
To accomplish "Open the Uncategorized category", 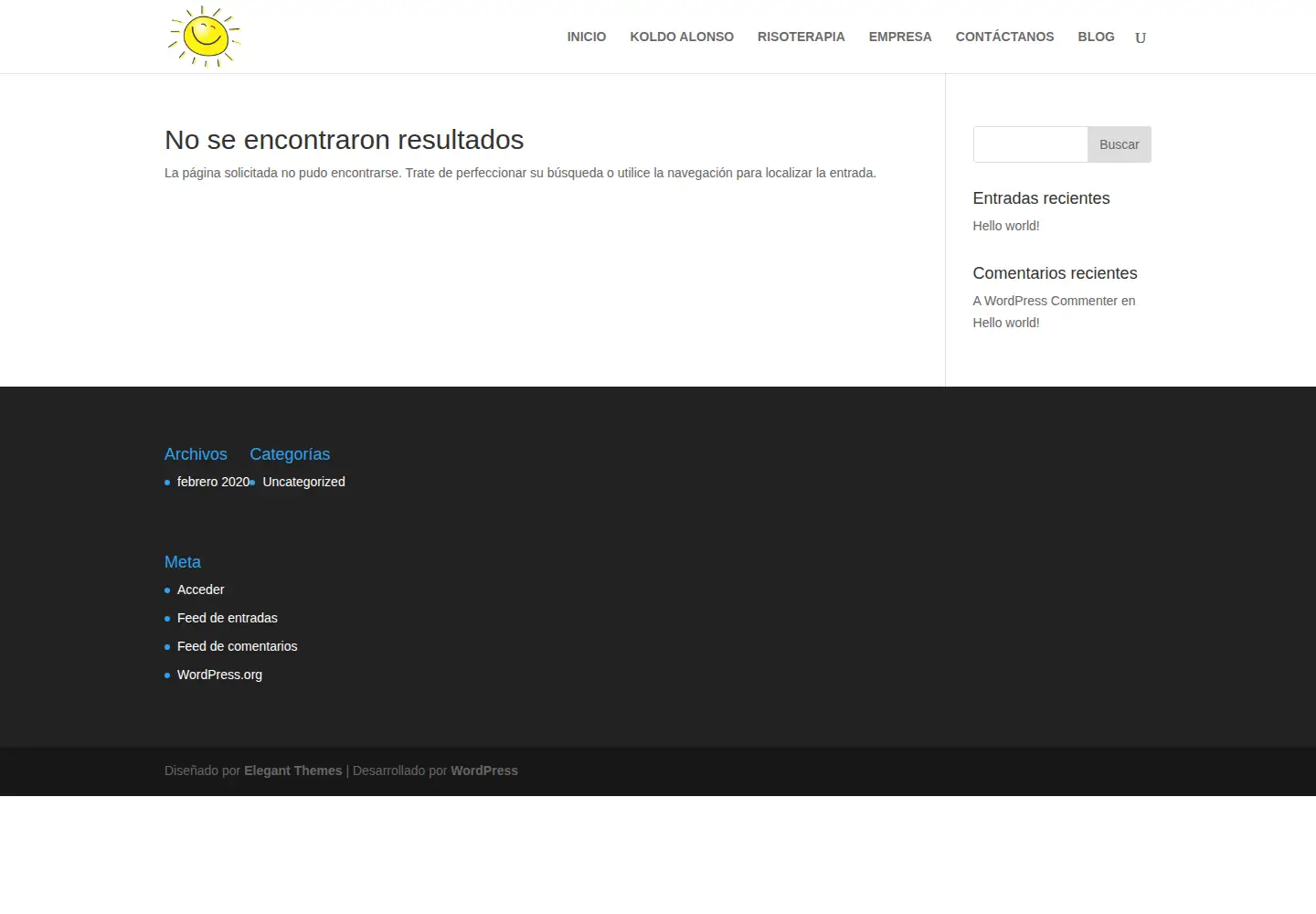I will pyautogui.click(x=304, y=482).
